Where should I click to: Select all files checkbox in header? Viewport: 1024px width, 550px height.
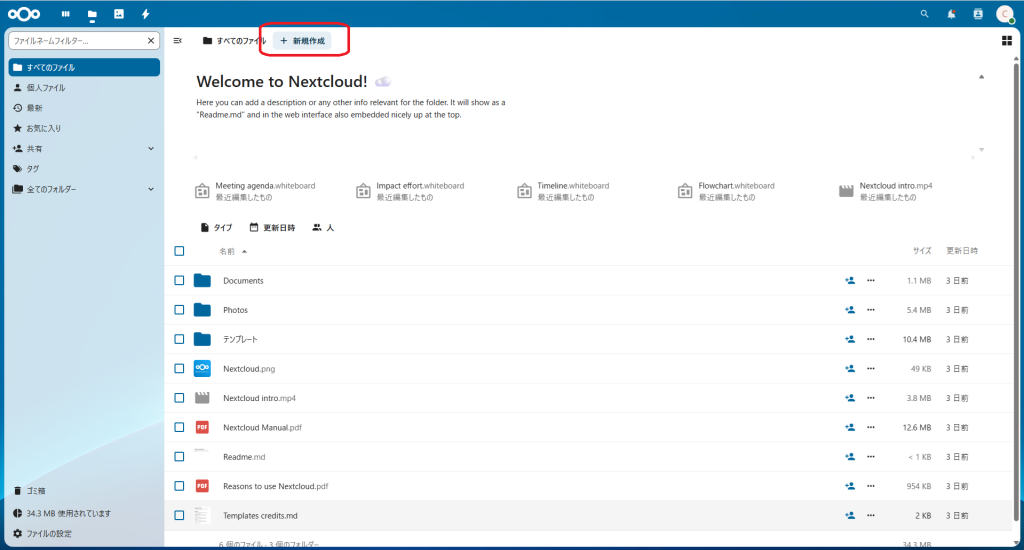click(179, 251)
